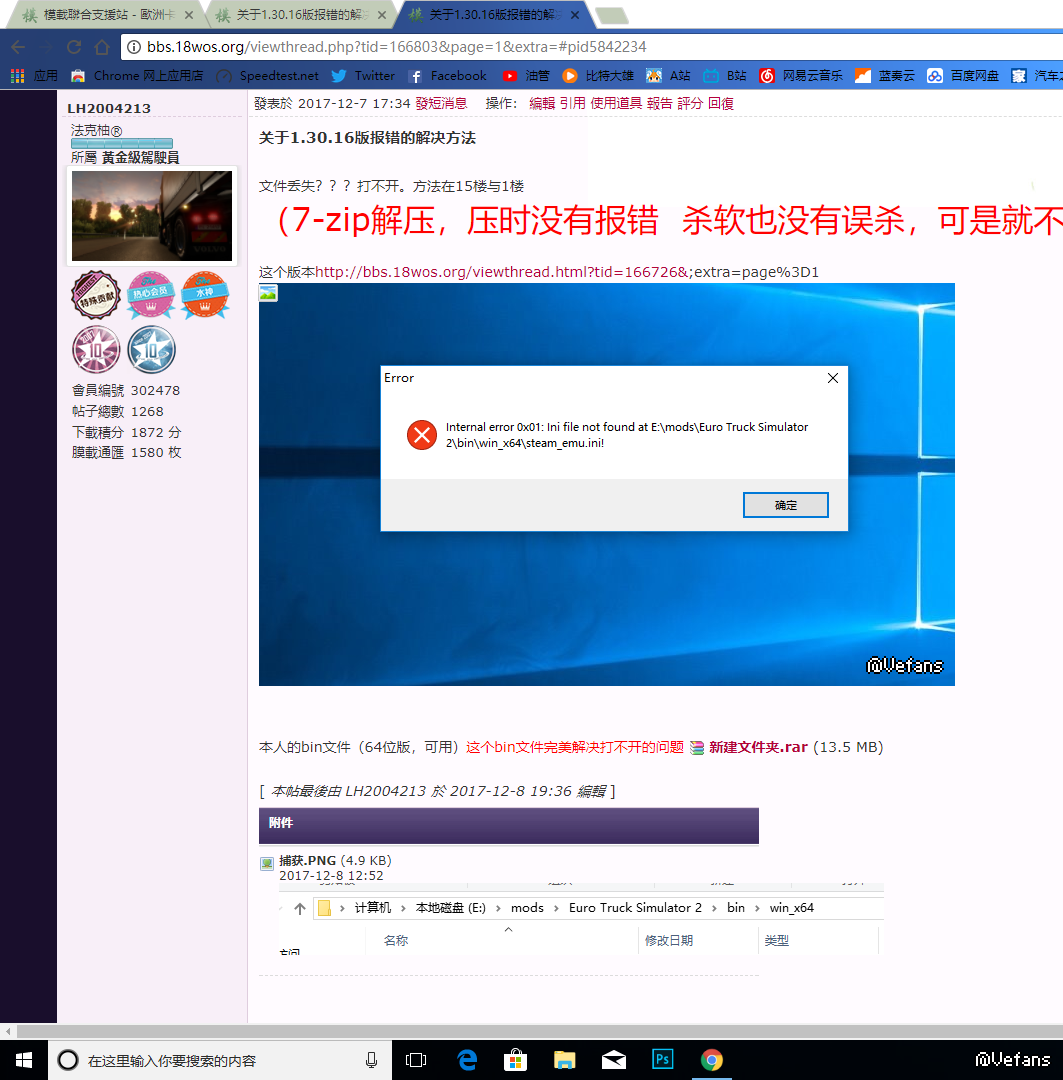Click 引用 quote link

(x=572, y=103)
